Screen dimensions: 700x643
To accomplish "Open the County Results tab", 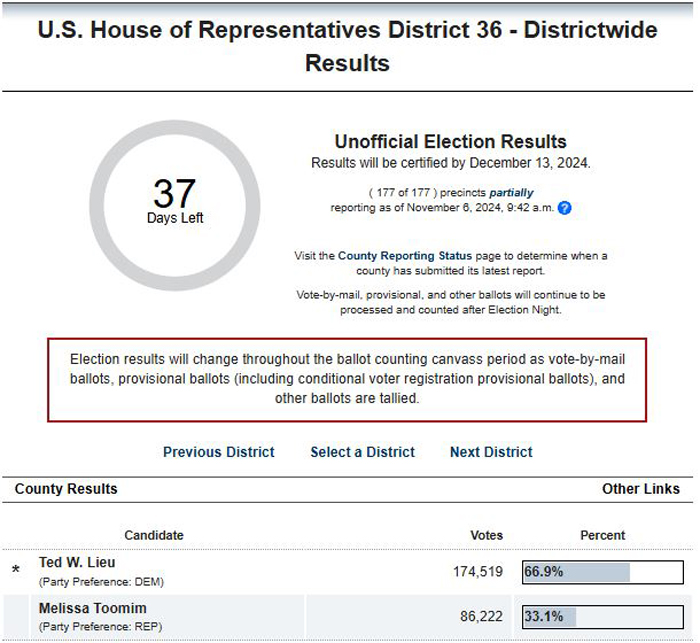I will tap(66, 489).
